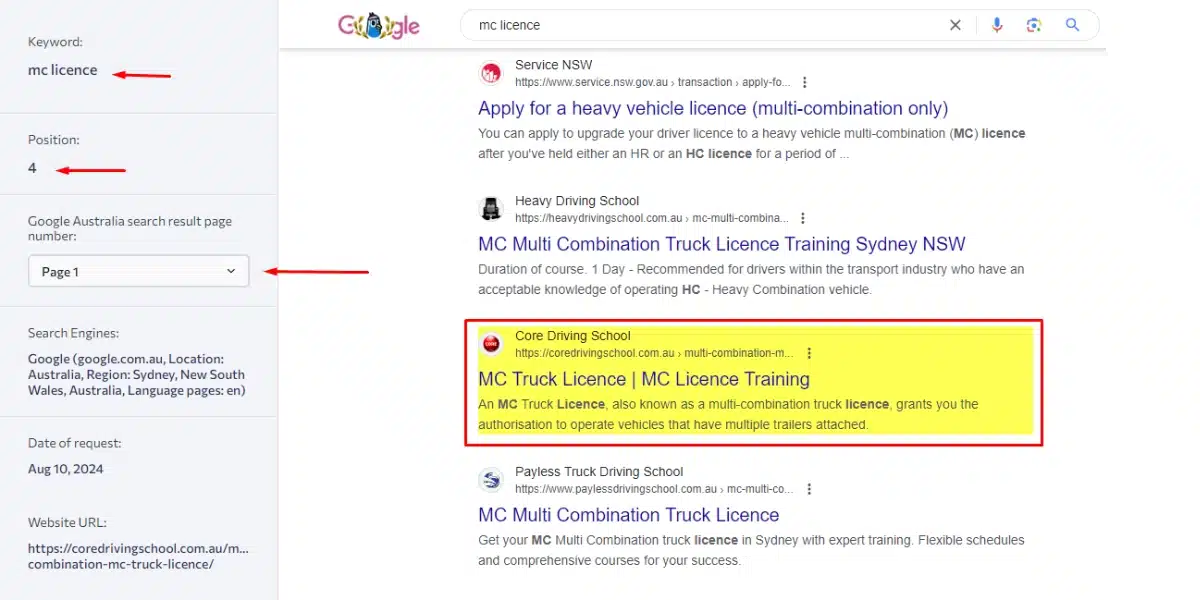Click the Search Engines Google Australia details text

click(136, 374)
